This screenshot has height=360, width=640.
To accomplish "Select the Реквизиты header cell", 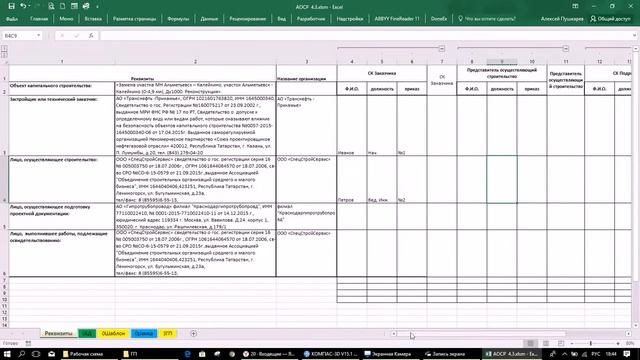I will 142,73.
